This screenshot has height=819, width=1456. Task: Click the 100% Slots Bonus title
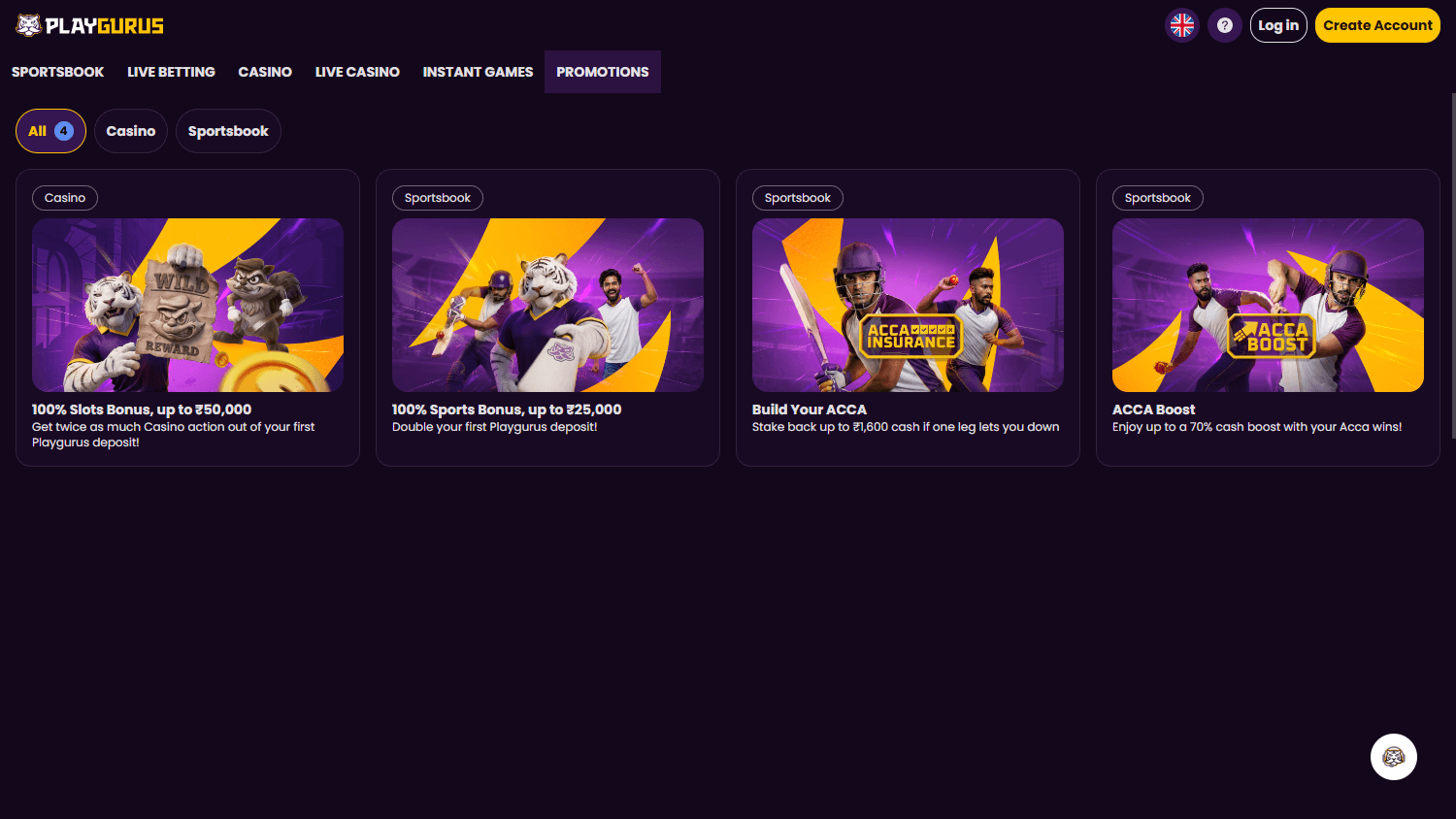[x=142, y=409]
